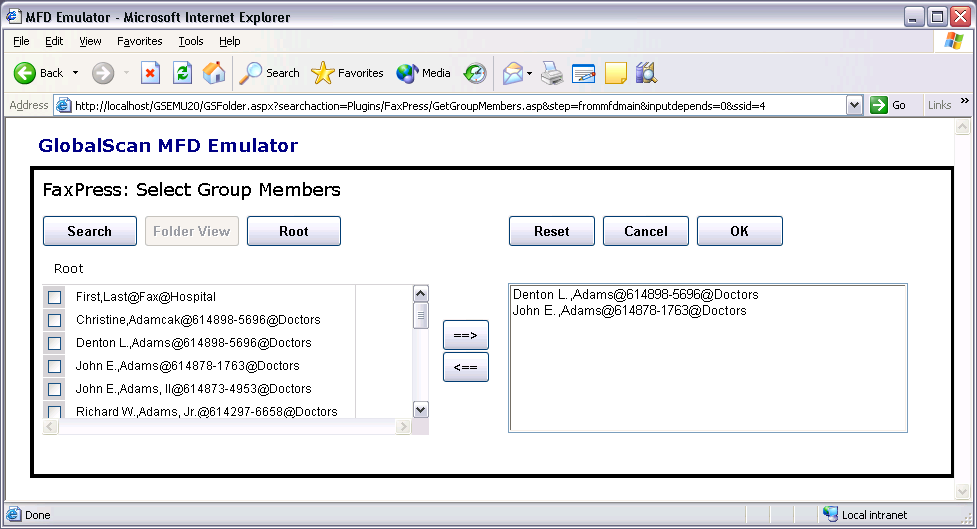This screenshot has width=977, height=529.
Task: Go back with the Back arrow icon
Action: coord(25,73)
